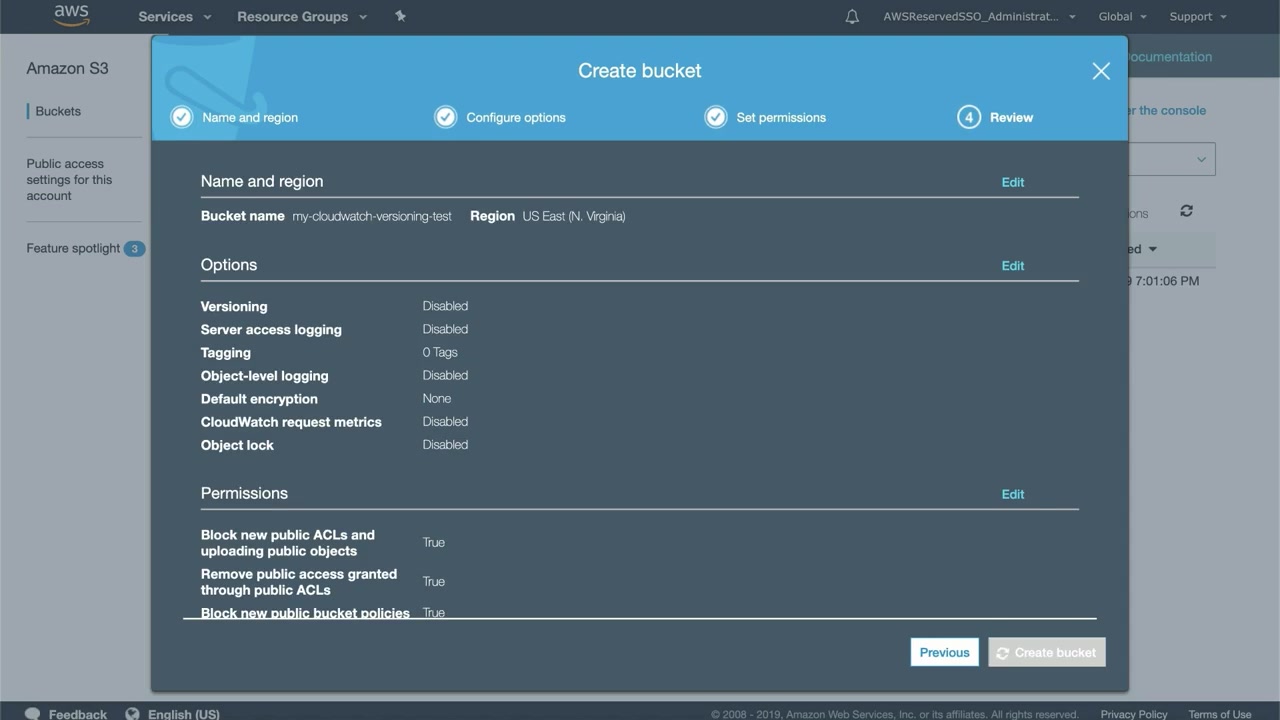Screen dimensions: 1280x720
Task: Click the AWS logo home icon
Action: 72,16
